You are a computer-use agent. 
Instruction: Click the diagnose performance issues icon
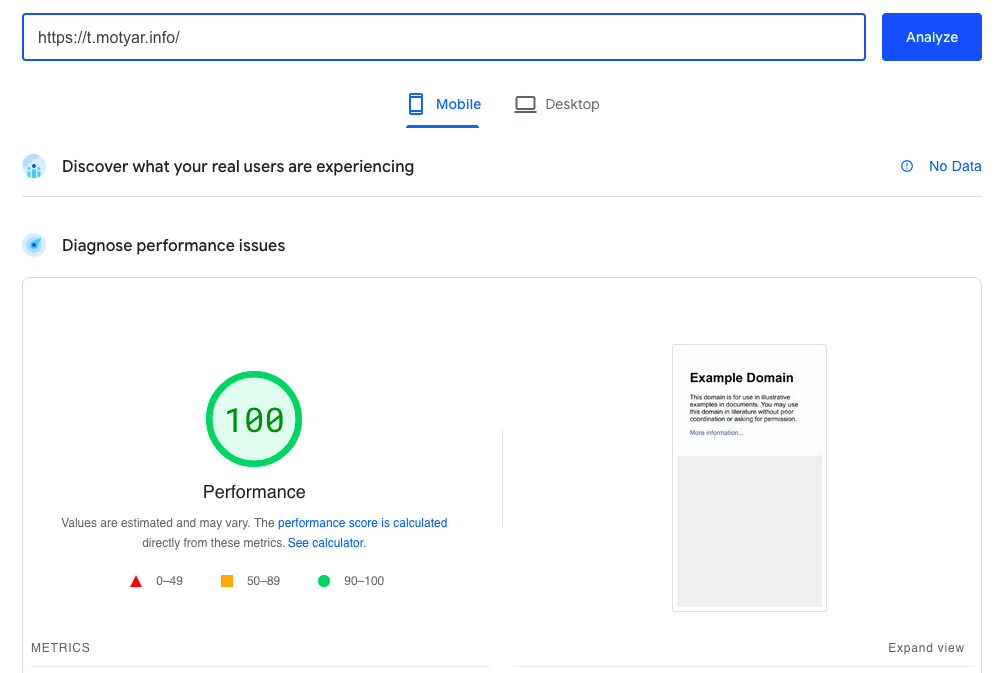point(34,245)
